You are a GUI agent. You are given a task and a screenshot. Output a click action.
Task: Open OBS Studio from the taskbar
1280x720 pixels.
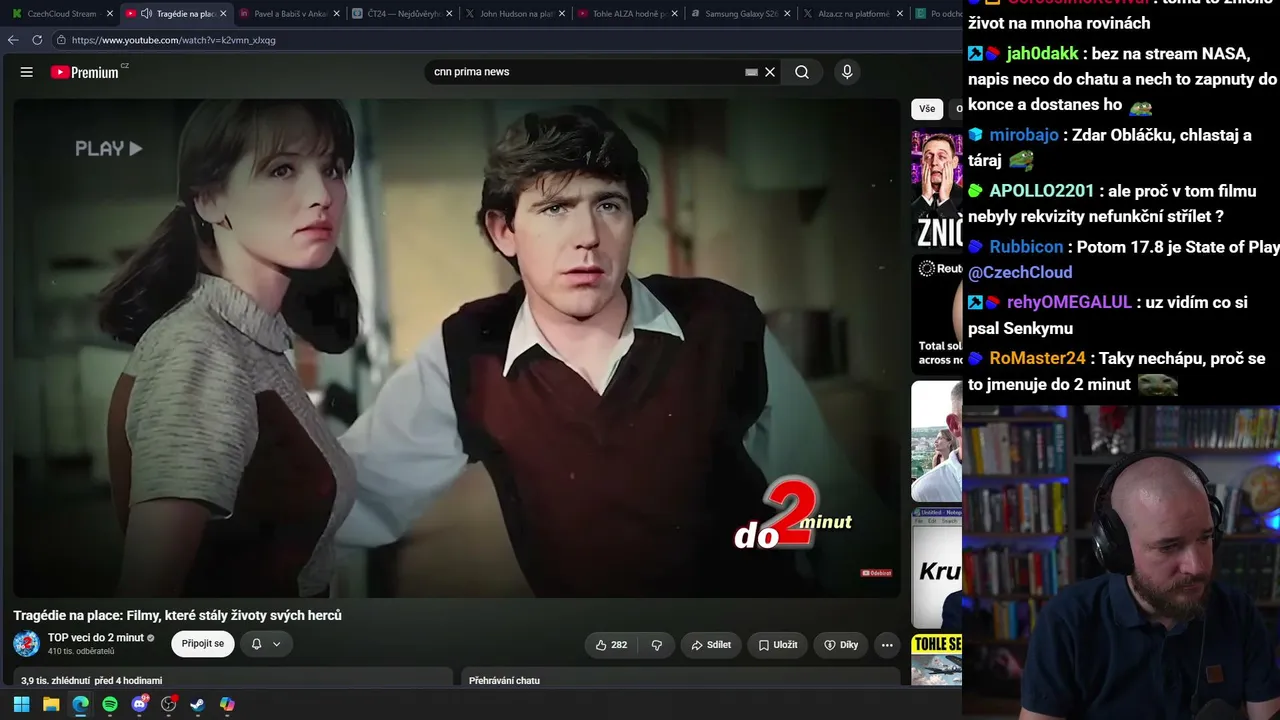pos(168,704)
